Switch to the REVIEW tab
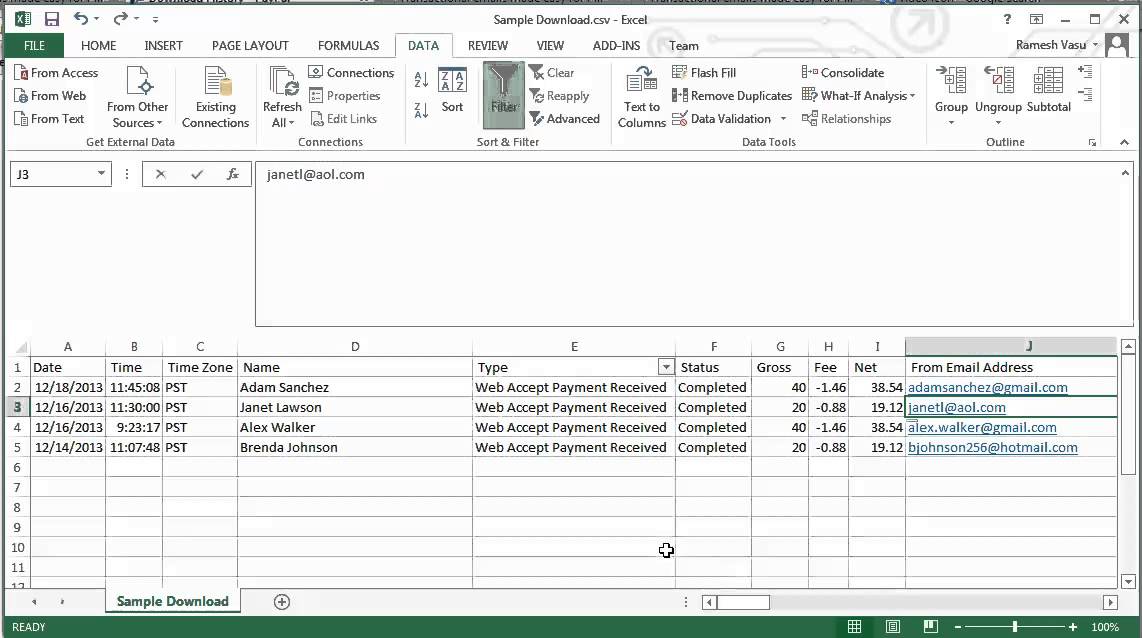Viewport: 1142px width, 638px height. click(487, 45)
